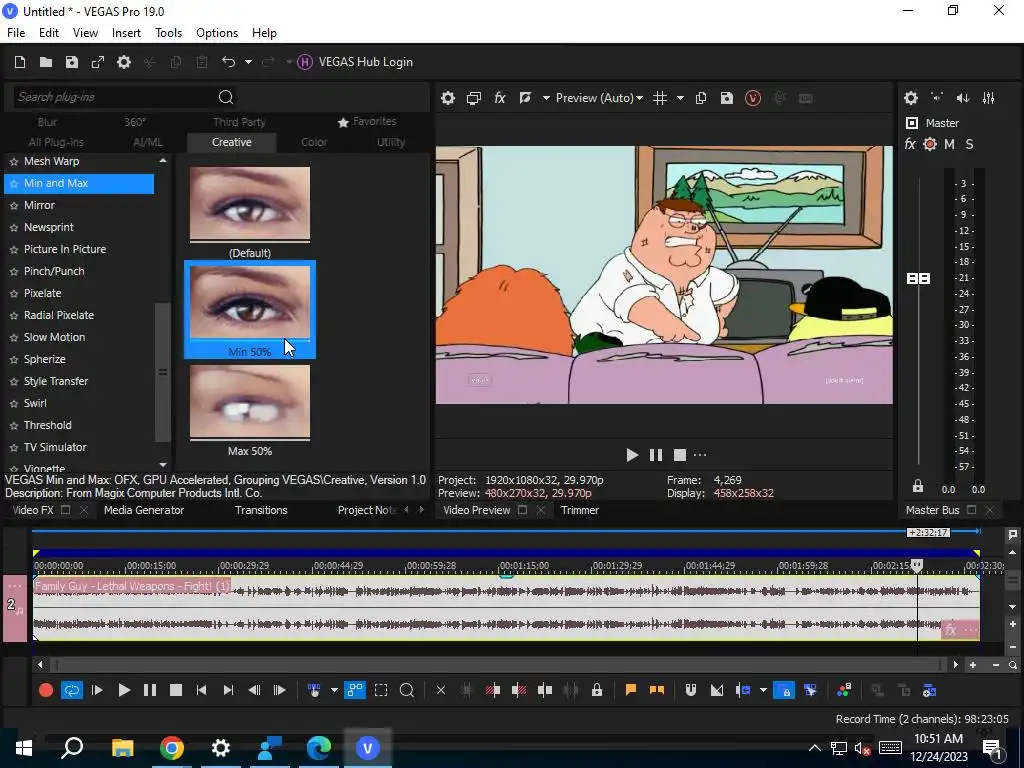The width and height of the screenshot is (1024, 768).
Task: Select the (Default) preset thumbnail
Action: [250, 204]
